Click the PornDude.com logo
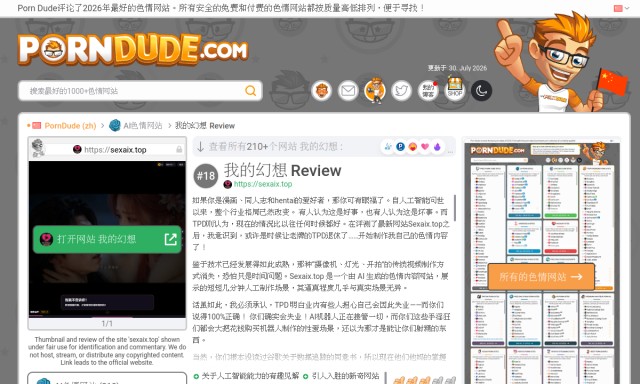640x384 pixels. coord(133,49)
